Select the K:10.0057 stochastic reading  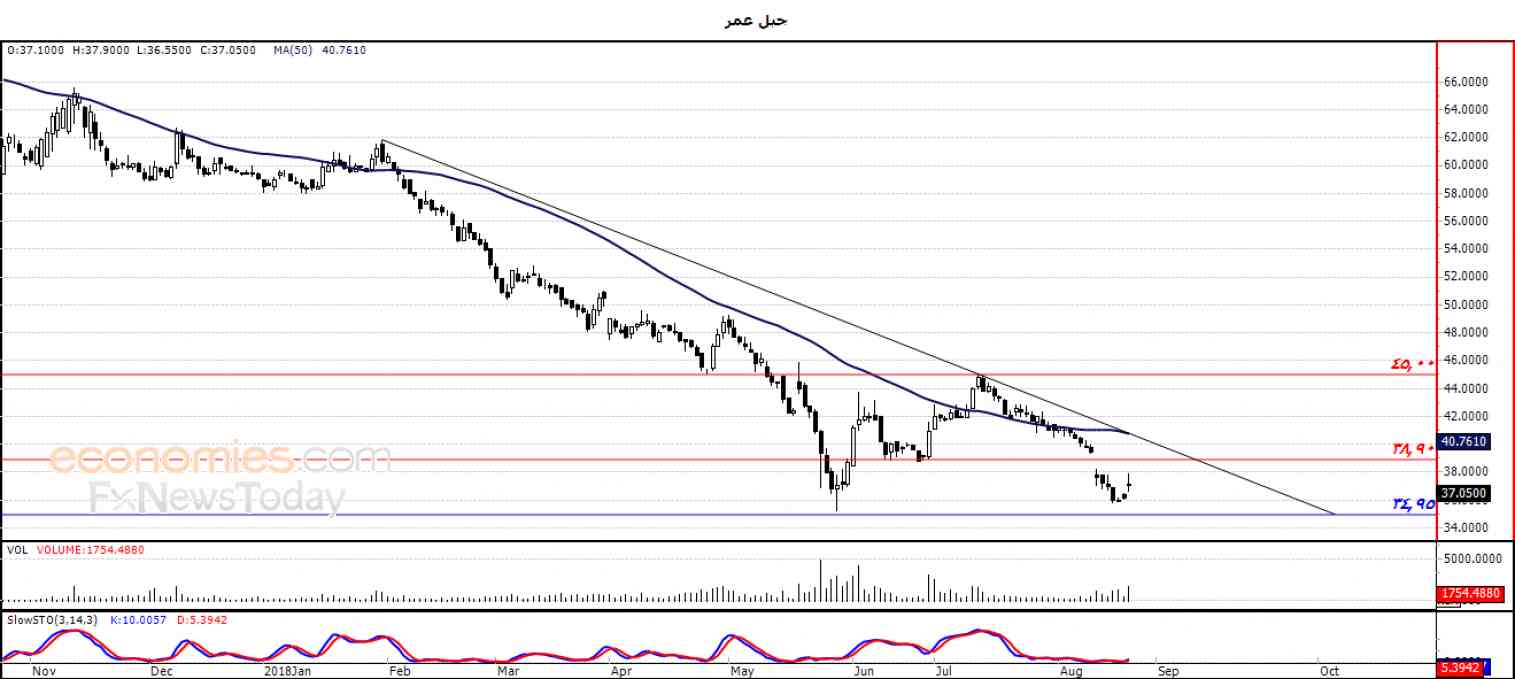tap(137, 620)
